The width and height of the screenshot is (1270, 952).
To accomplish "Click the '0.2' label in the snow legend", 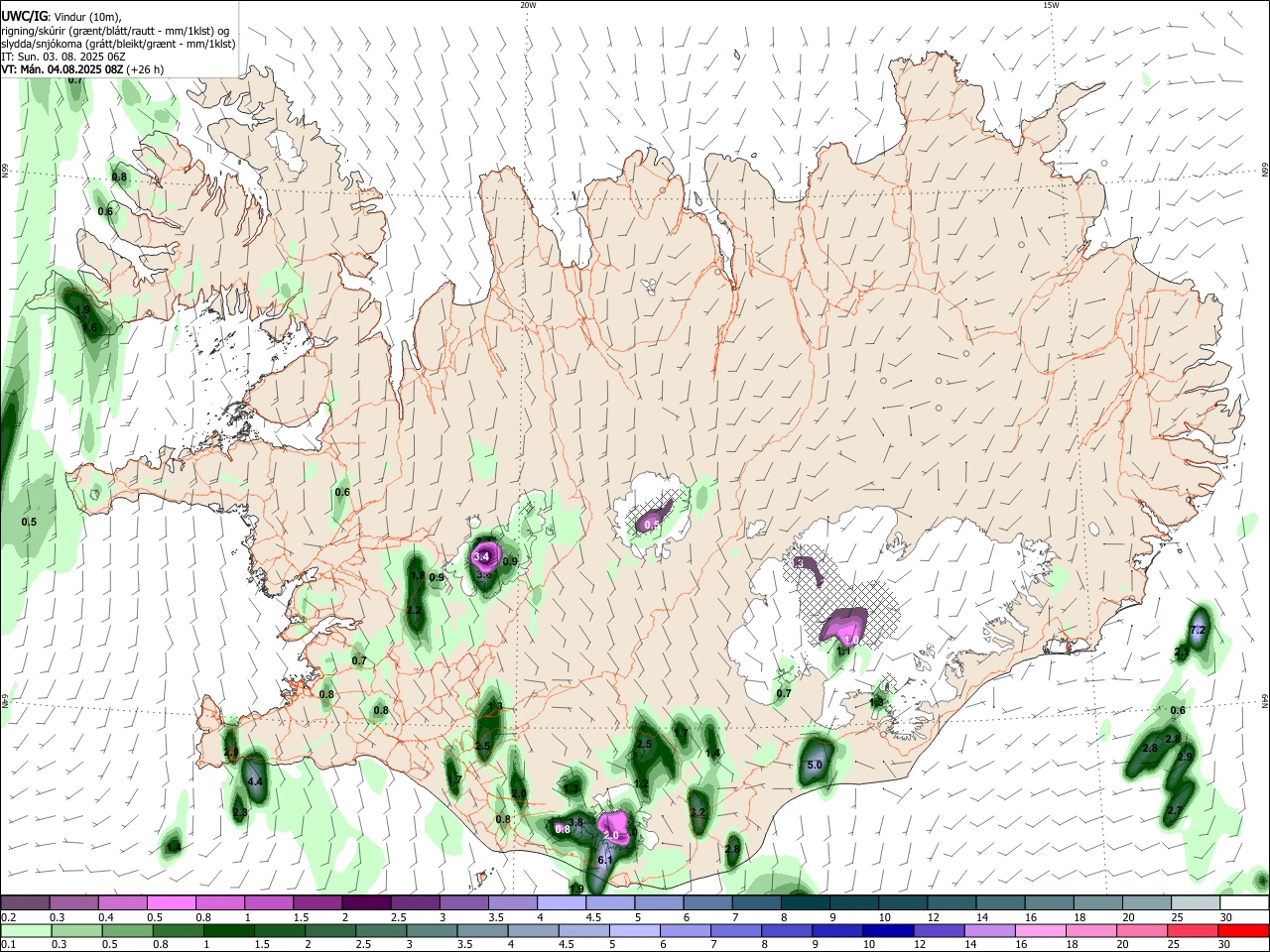I will click(8, 917).
